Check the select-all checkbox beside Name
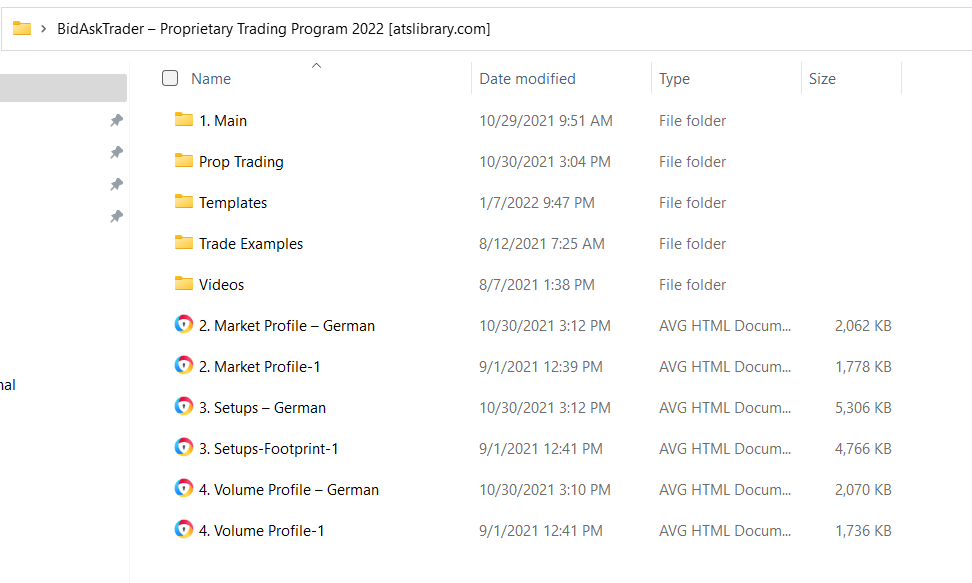 [170, 77]
